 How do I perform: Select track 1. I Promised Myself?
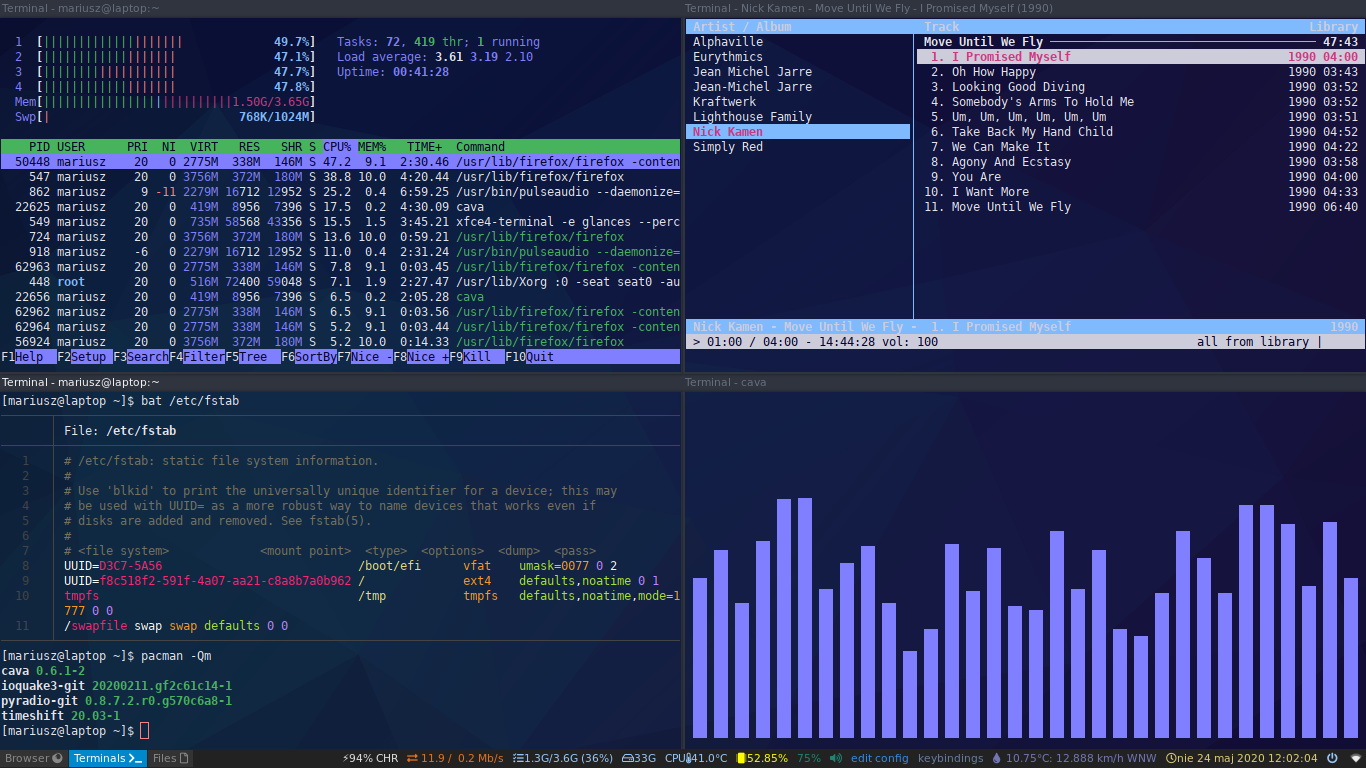[1140, 57]
